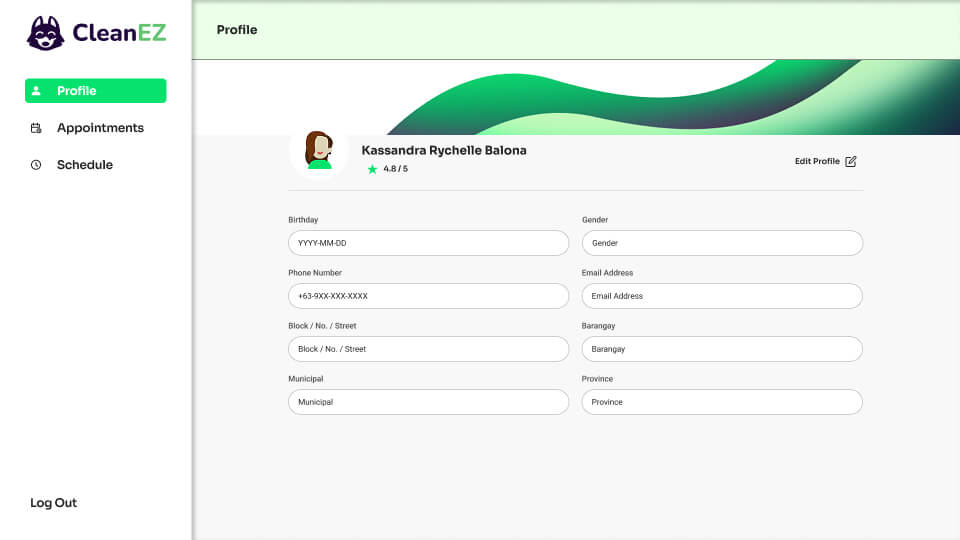Select the Block / No. / Street field
Screen dimensions: 960x540
pyautogui.click(x=429, y=349)
